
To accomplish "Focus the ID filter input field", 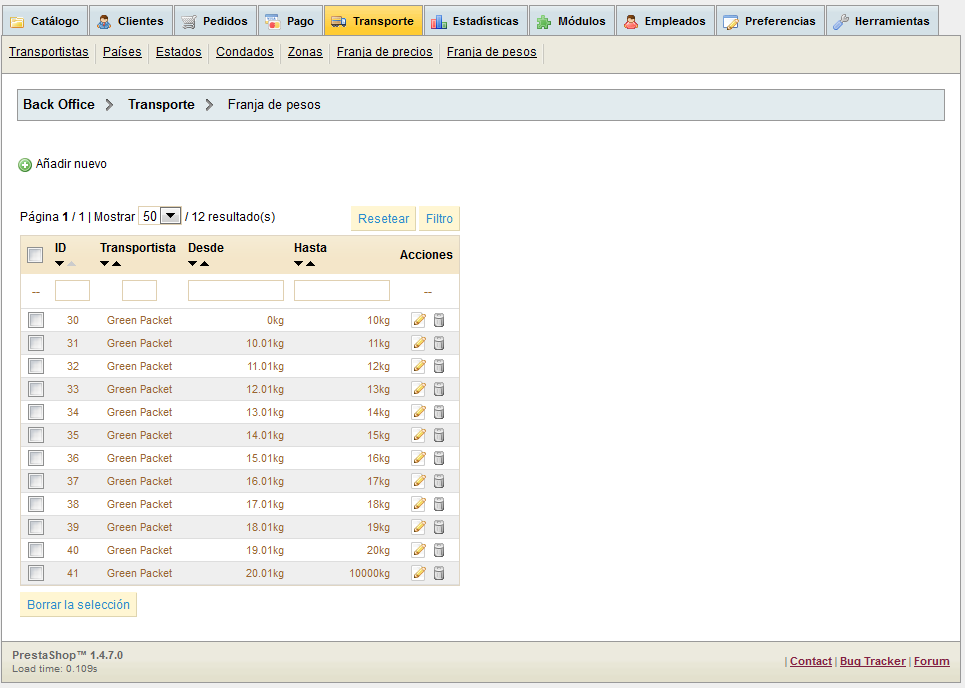I will click(73, 290).
